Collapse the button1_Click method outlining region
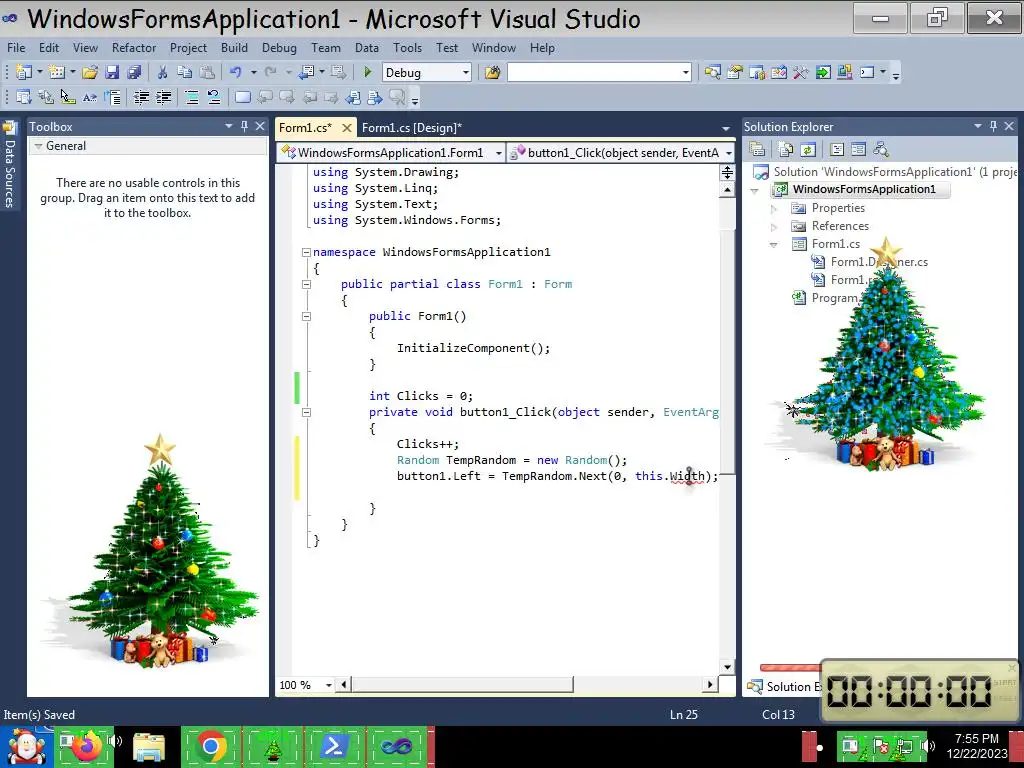1024x768 pixels. 306,412
